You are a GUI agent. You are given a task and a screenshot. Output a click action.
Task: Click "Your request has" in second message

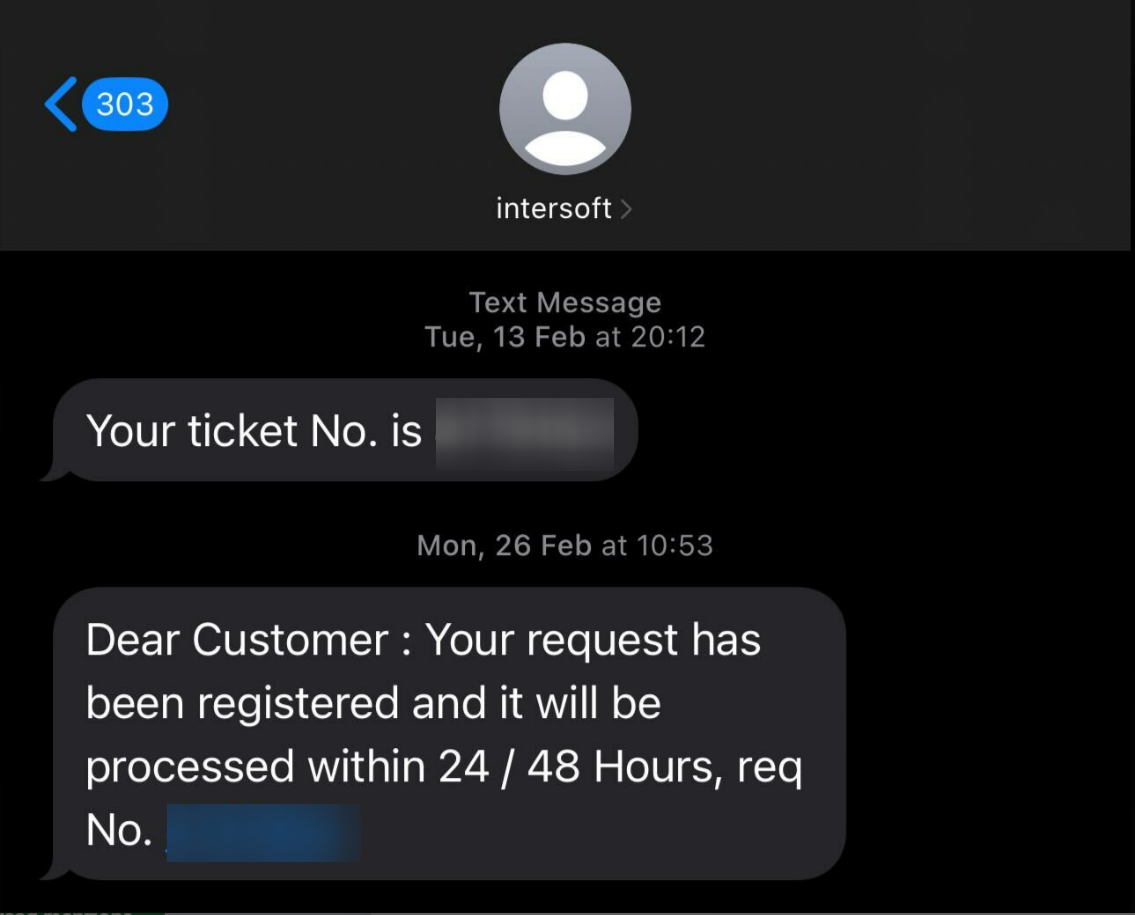pos(594,640)
